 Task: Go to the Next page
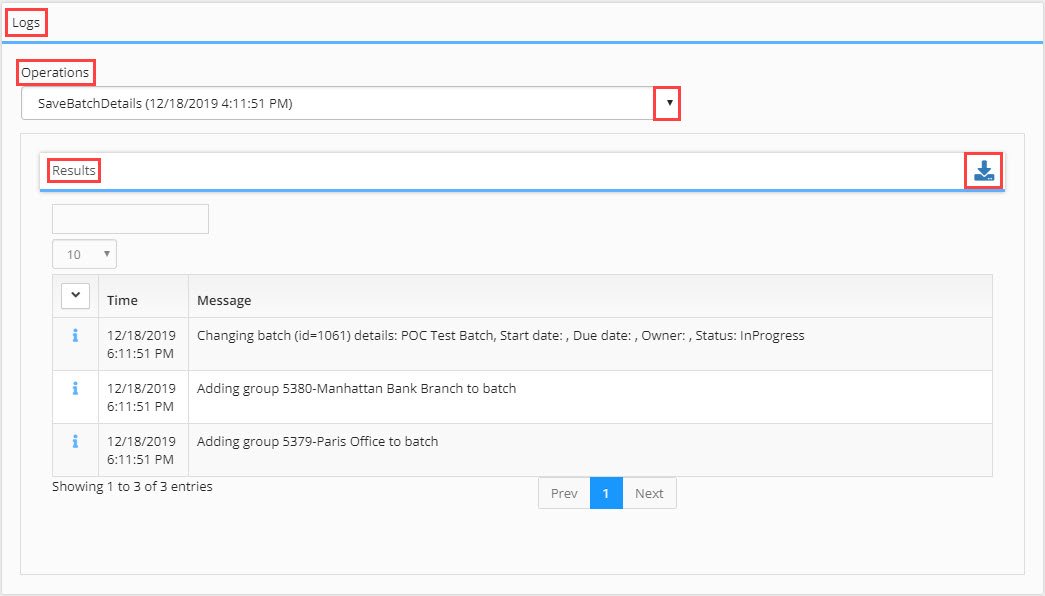[x=649, y=493]
